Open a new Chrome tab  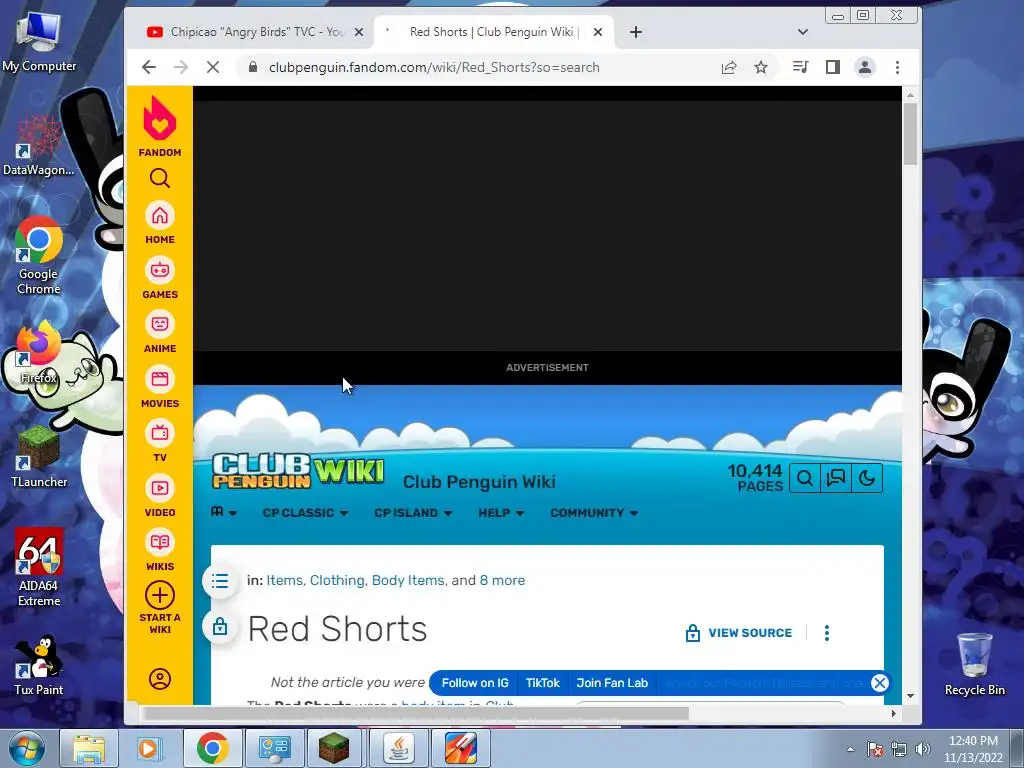pos(635,32)
